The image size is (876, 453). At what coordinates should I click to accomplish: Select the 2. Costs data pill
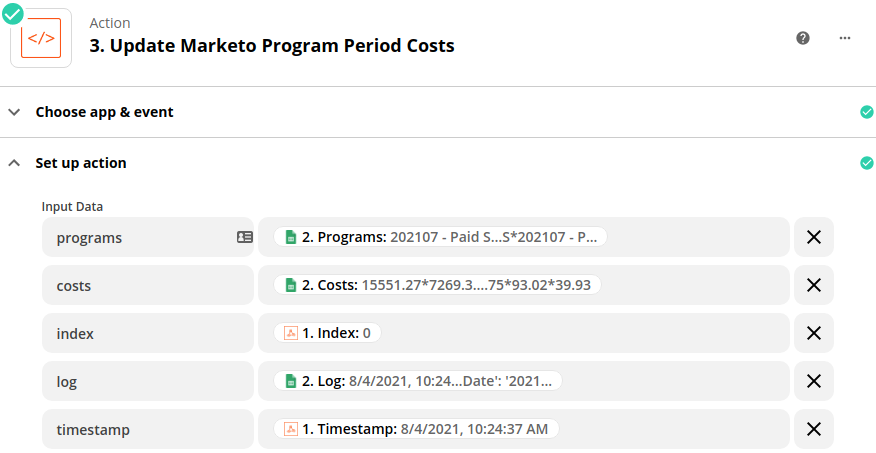coord(437,285)
